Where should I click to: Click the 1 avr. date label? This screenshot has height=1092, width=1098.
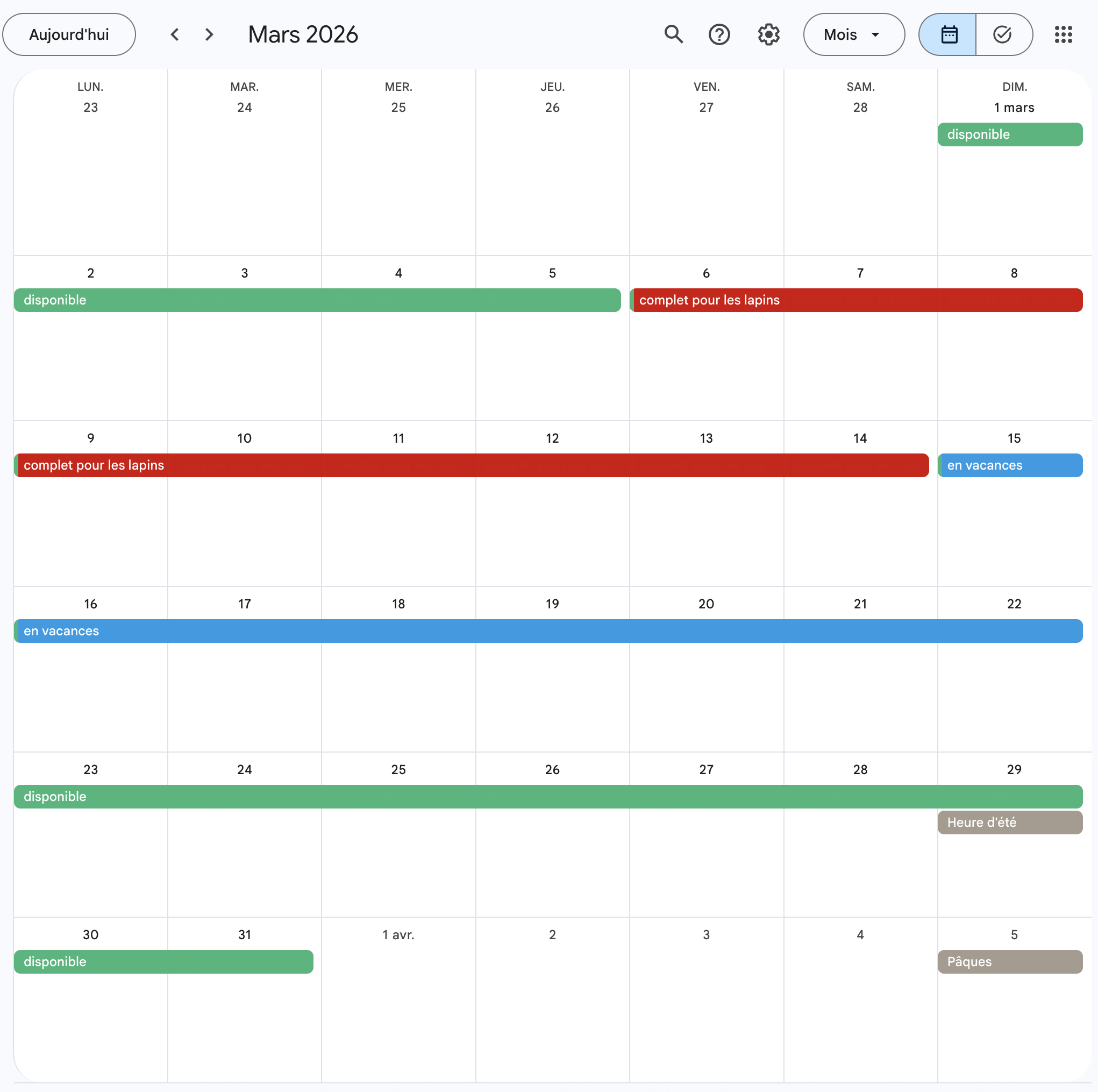(x=398, y=935)
